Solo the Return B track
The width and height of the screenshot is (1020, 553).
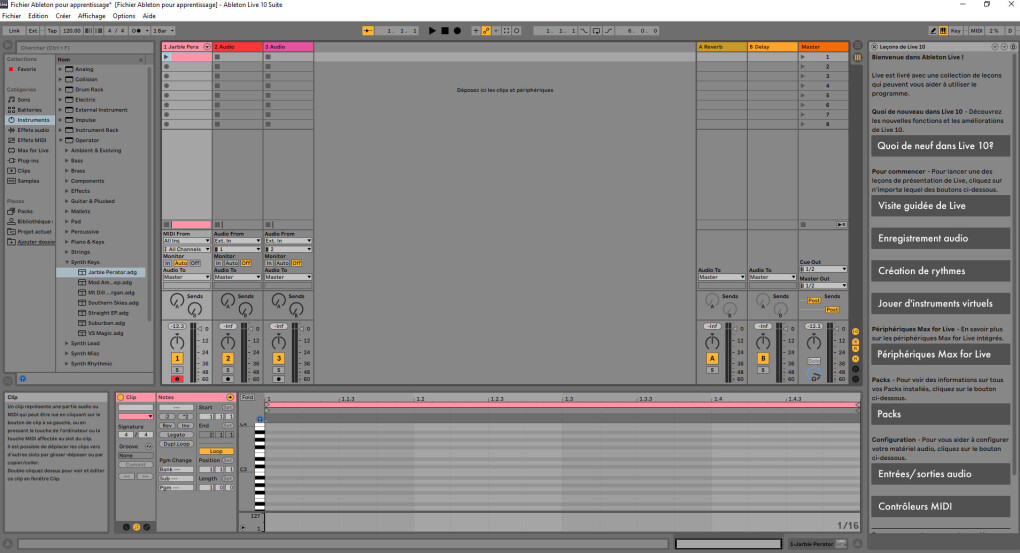[763, 370]
